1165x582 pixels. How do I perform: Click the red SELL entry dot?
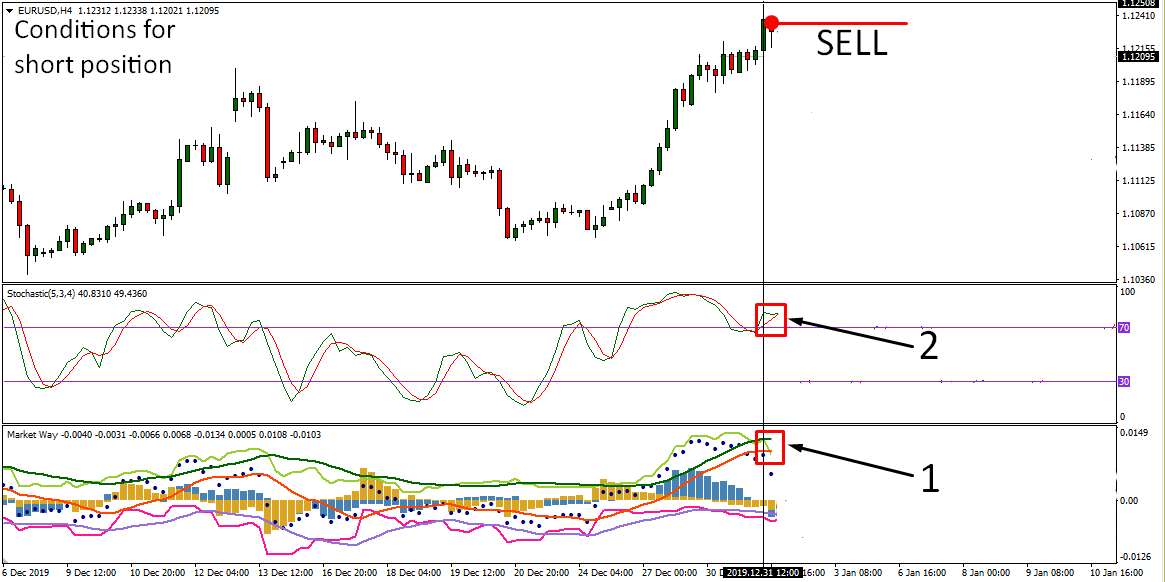pyautogui.click(x=771, y=22)
